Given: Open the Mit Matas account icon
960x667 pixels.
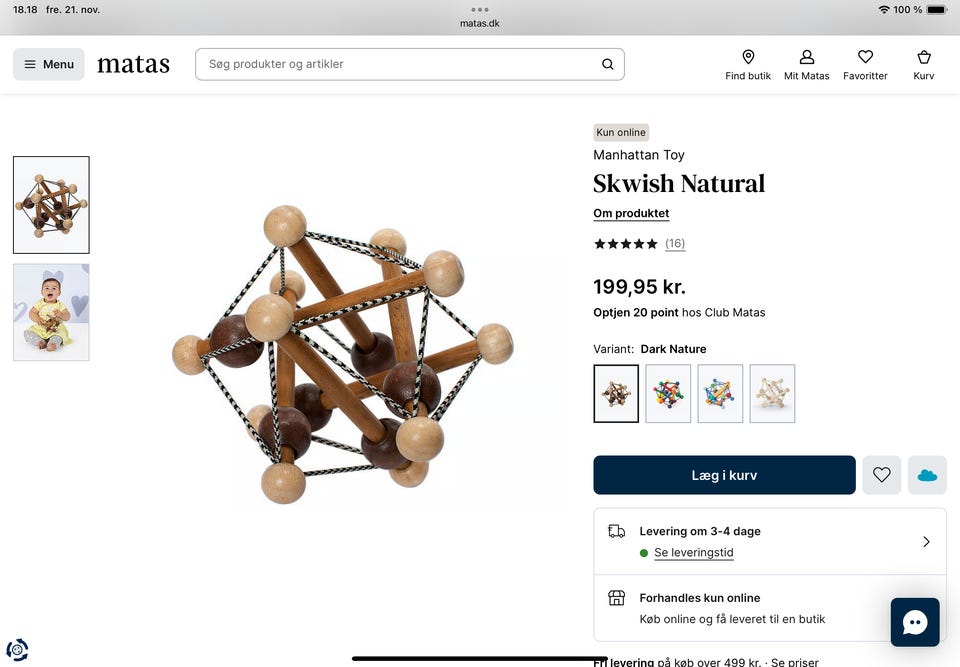Looking at the screenshot, I should coord(806,58).
